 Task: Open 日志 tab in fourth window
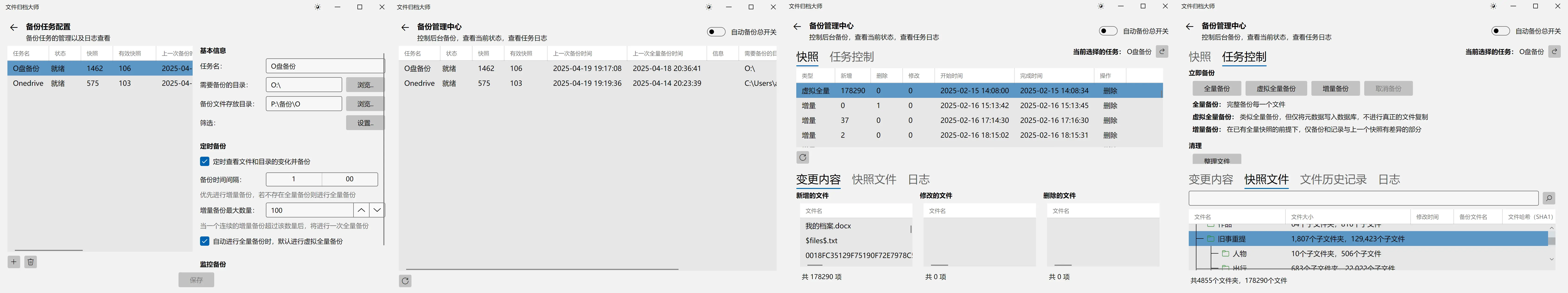point(1389,179)
